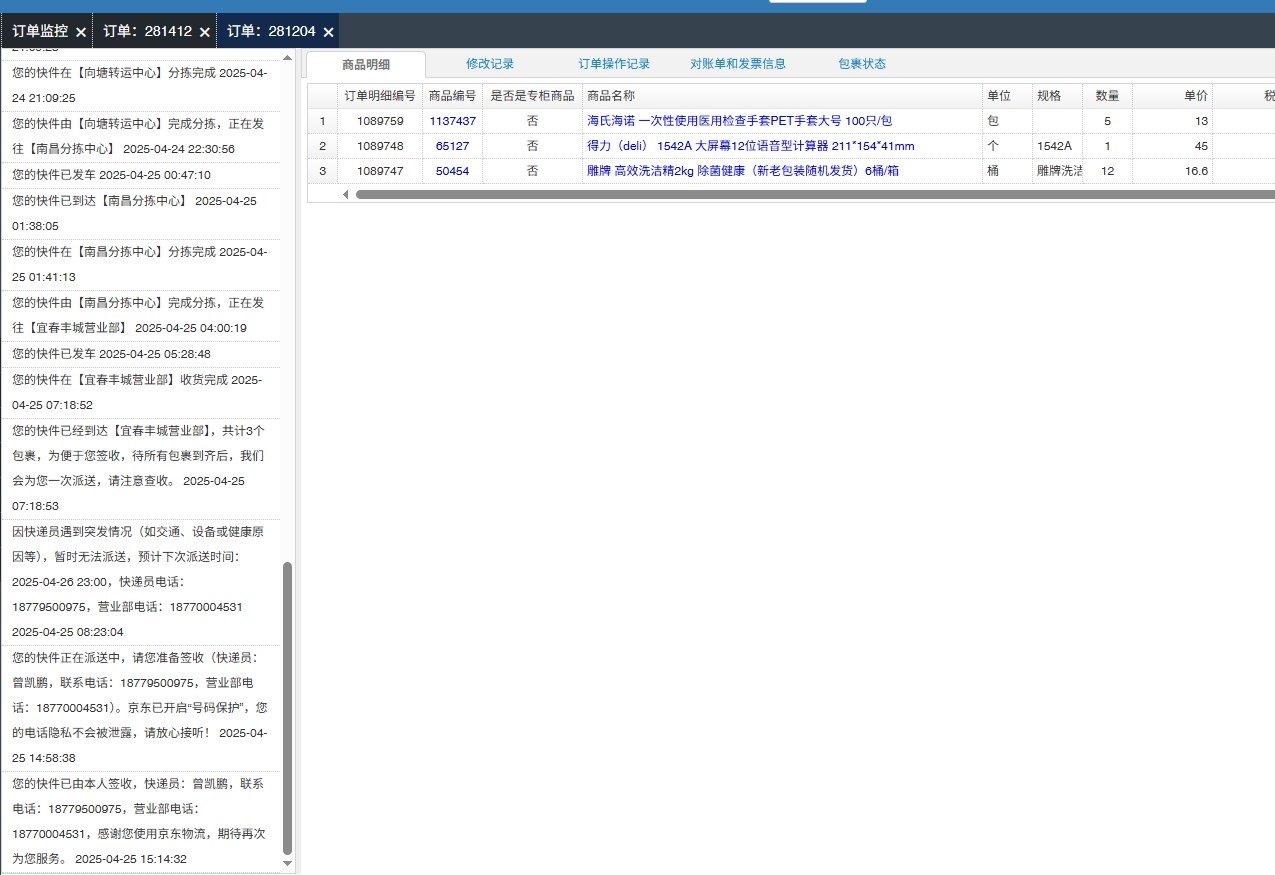Click the 商品编号 column header

[x=452, y=96]
